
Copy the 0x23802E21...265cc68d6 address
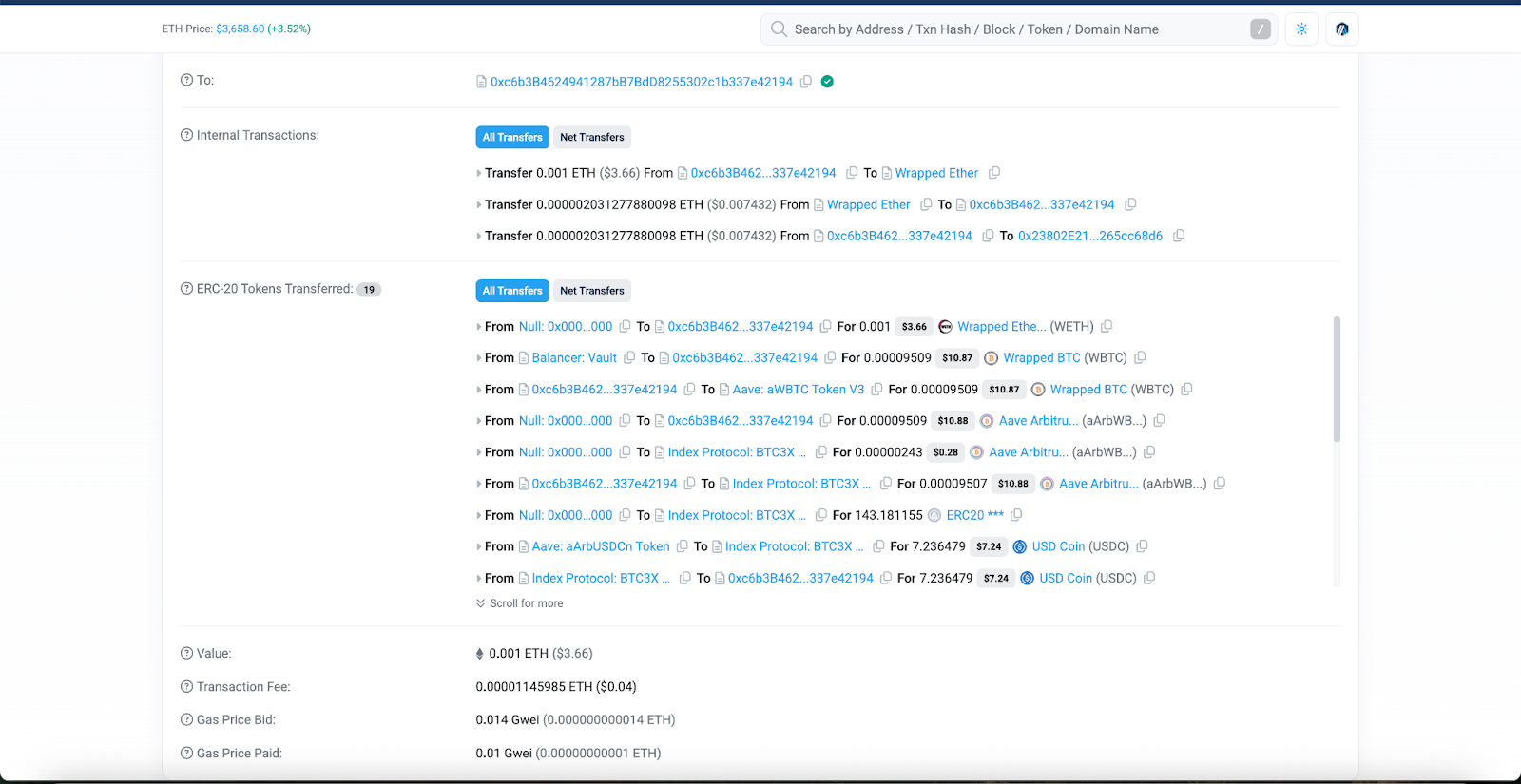click(x=1179, y=236)
